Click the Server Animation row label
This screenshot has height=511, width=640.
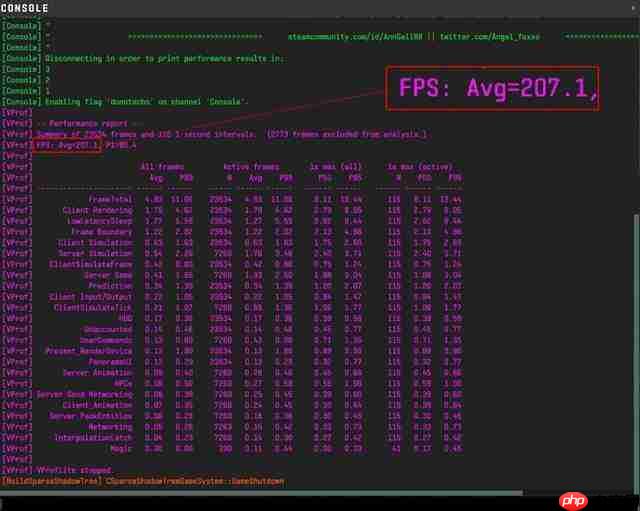pyautogui.click(x=98, y=373)
